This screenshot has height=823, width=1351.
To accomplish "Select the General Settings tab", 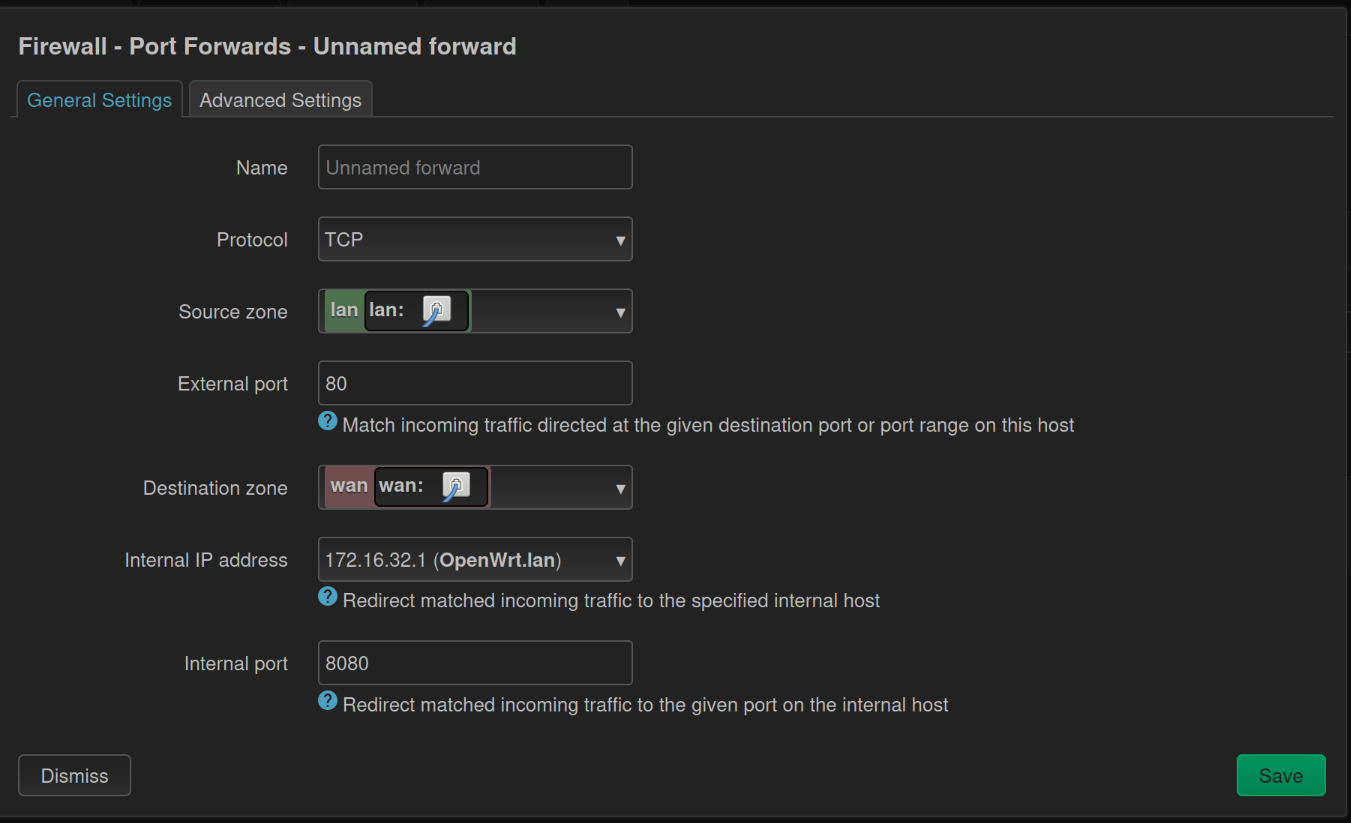I will click(98, 99).
